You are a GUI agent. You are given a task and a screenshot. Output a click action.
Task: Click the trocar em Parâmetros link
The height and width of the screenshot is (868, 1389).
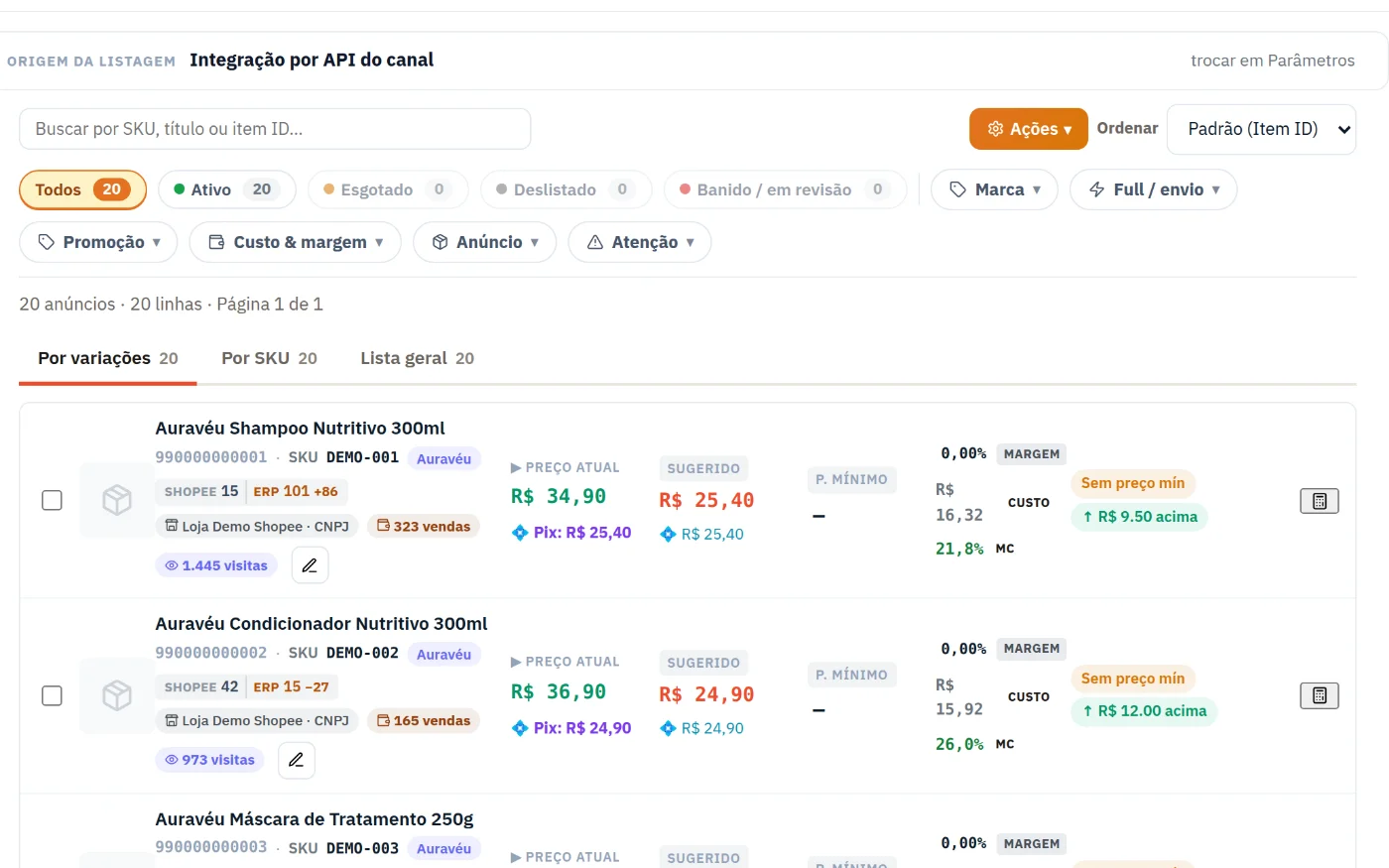pyautogui.click(x=1273, y=61)
